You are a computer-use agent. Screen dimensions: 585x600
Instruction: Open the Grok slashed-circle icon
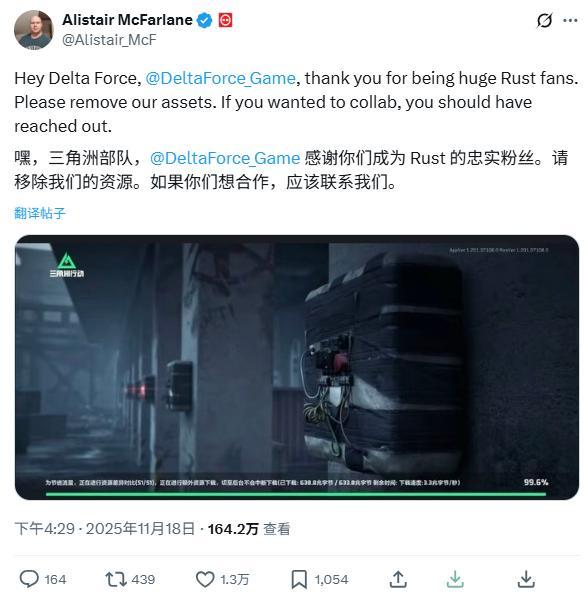point(544,20)
